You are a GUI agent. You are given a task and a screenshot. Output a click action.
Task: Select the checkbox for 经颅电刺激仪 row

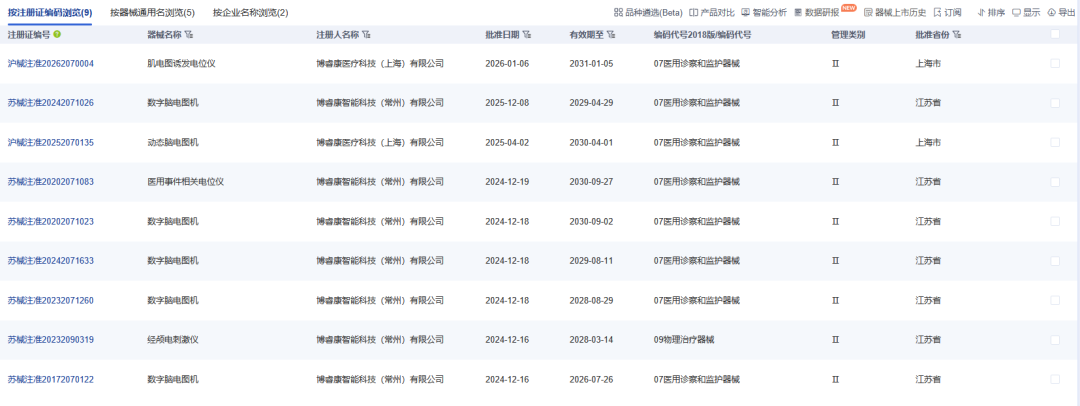pos(1055,340)
